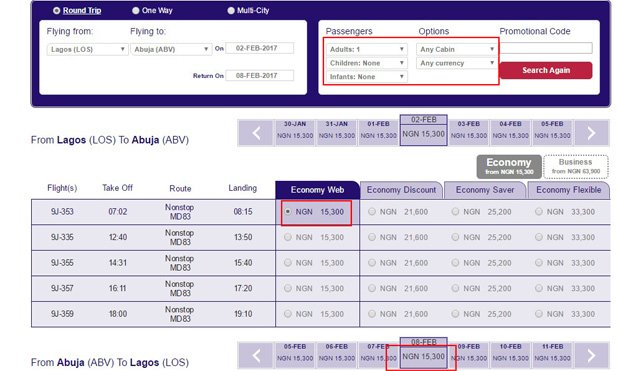
Task: Pick Economy Flexible fare for flight 9J-359
Action: 539,314
